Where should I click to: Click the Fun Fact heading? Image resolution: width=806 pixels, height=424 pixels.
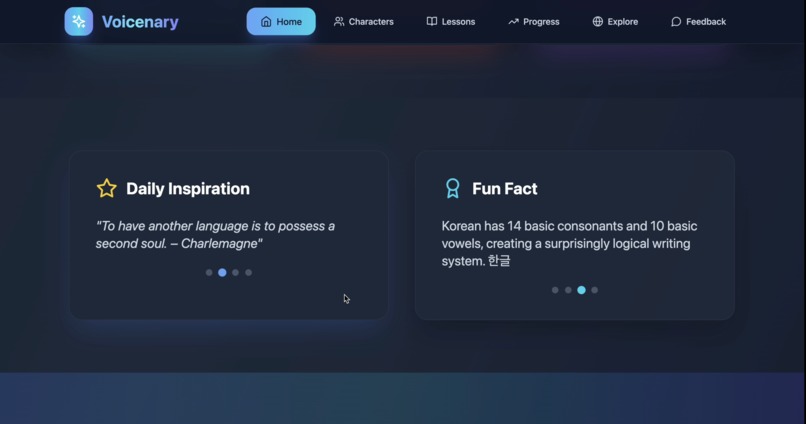[505, 189]
